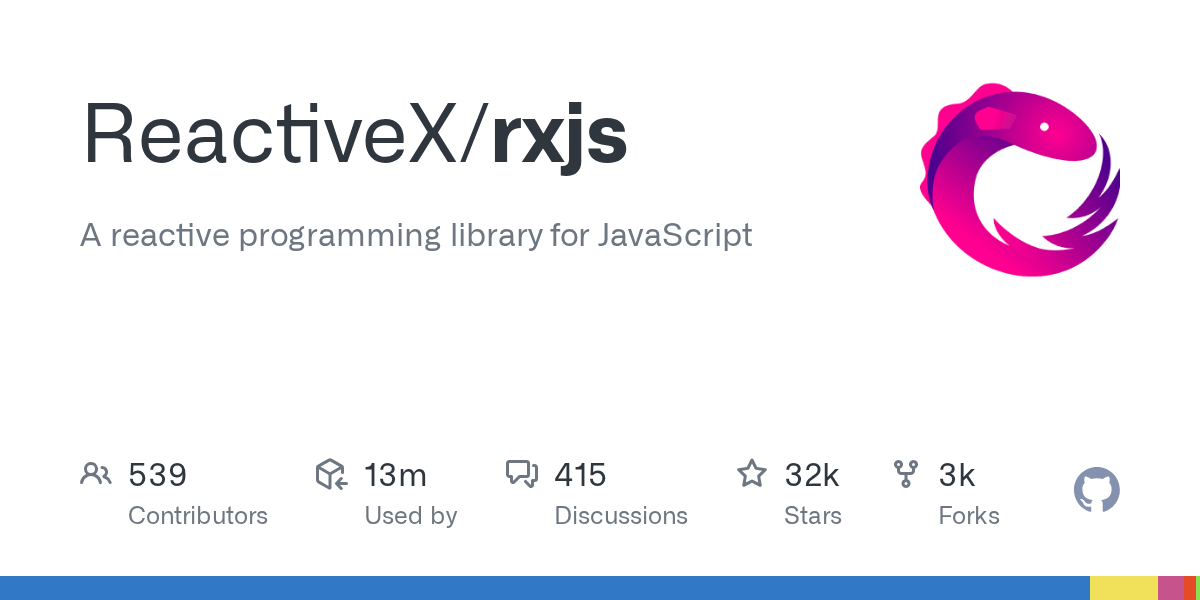
Task: Expand the Discussions section
Action: 621,515
